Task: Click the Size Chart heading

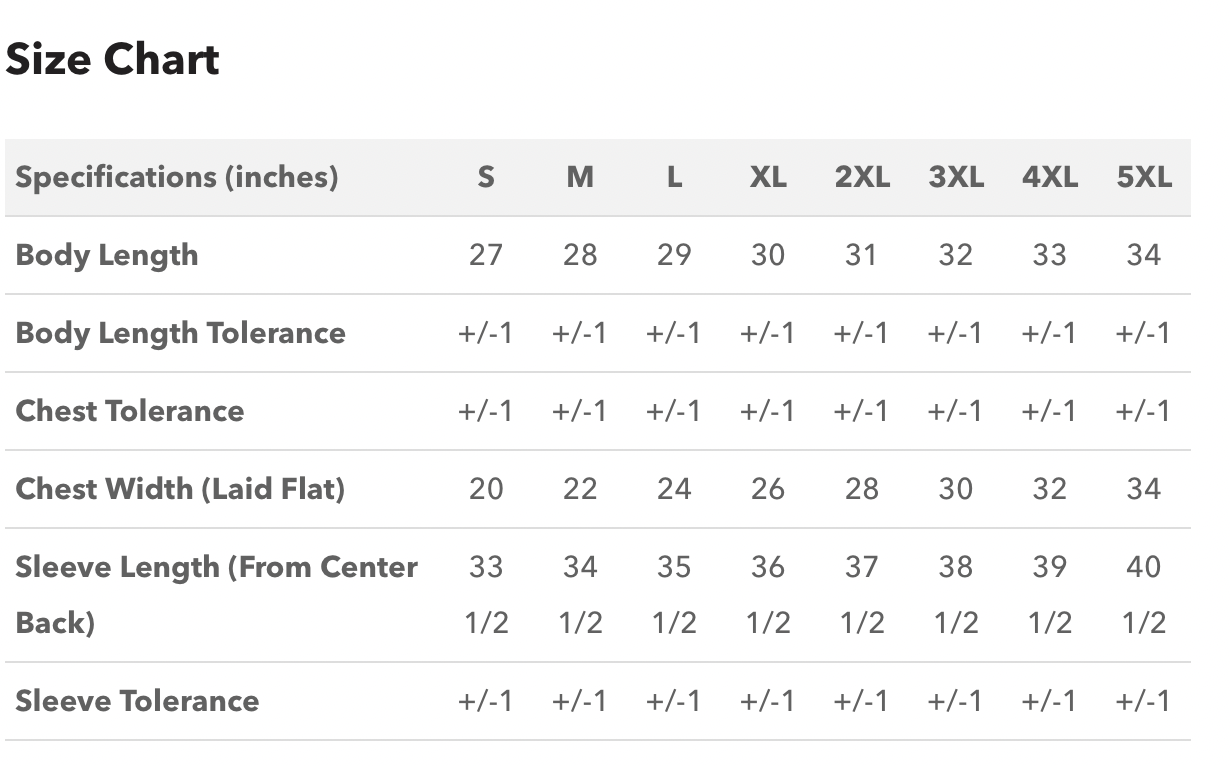Action: [x=112, y=60]
